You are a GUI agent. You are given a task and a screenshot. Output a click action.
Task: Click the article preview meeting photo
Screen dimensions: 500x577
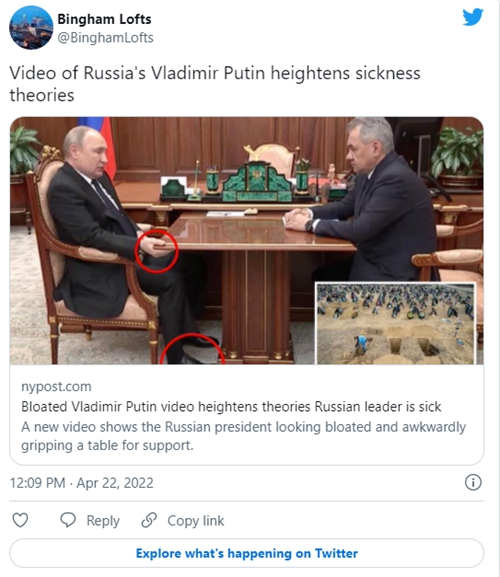click(247, 241)
